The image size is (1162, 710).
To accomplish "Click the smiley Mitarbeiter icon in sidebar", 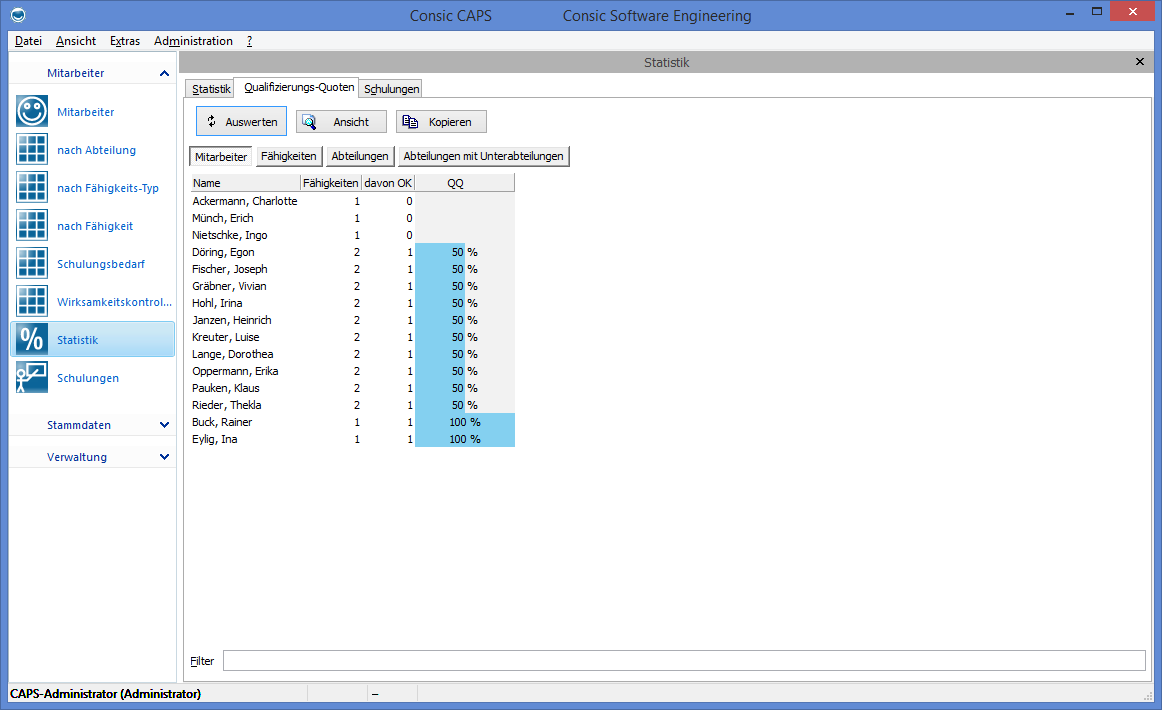I will click(x=32, y=111).
